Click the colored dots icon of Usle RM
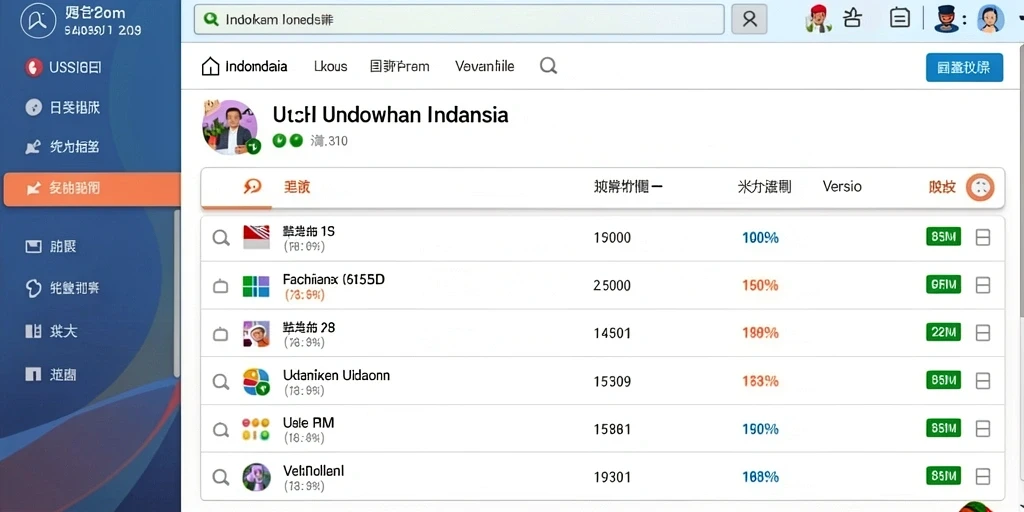This screenshot has width=1024, height=512. (255, 428)
